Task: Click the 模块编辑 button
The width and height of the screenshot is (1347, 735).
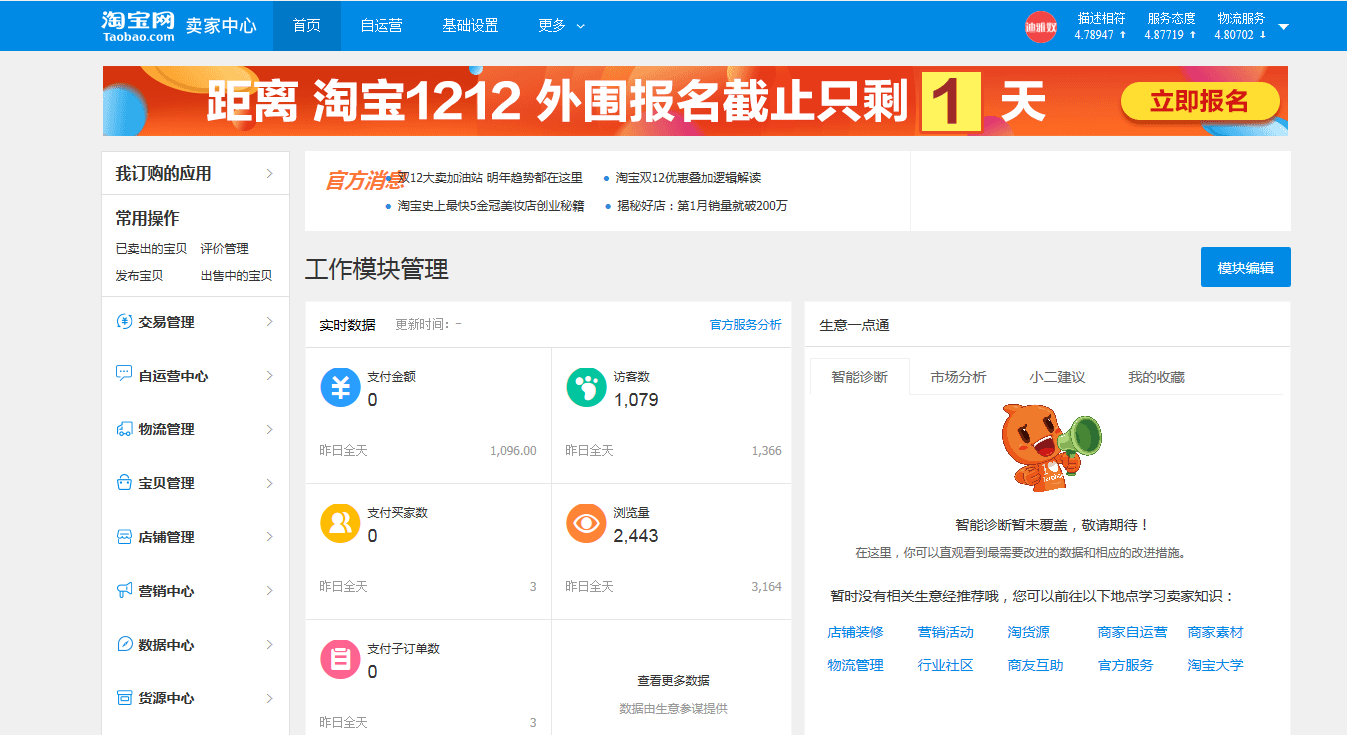Action: [1245, 267]
